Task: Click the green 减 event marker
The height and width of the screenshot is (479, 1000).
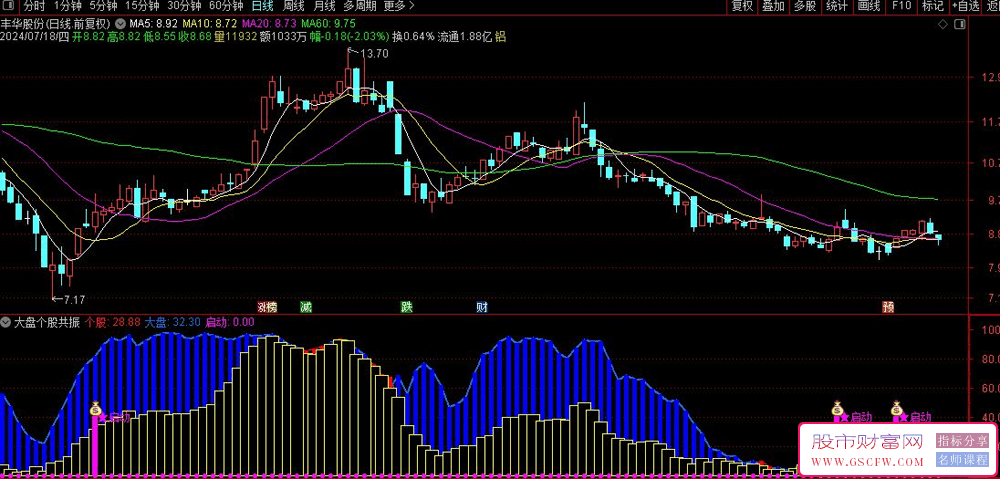Action: point(306,307)
